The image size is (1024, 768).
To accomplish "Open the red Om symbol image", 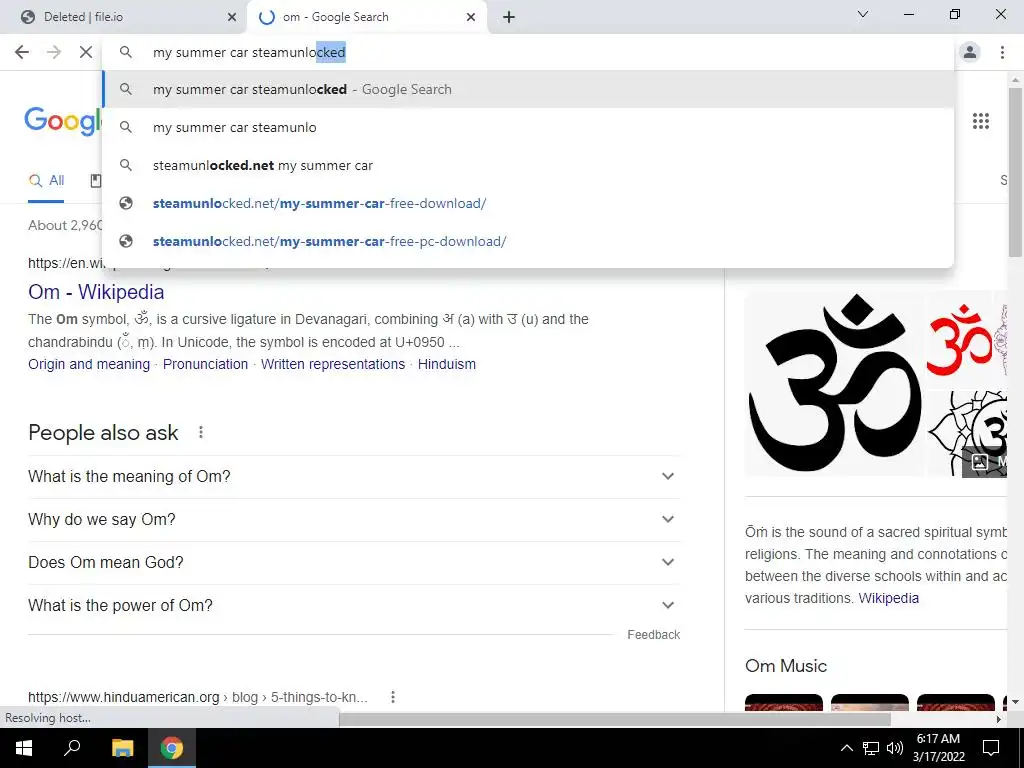I will 959,340.
